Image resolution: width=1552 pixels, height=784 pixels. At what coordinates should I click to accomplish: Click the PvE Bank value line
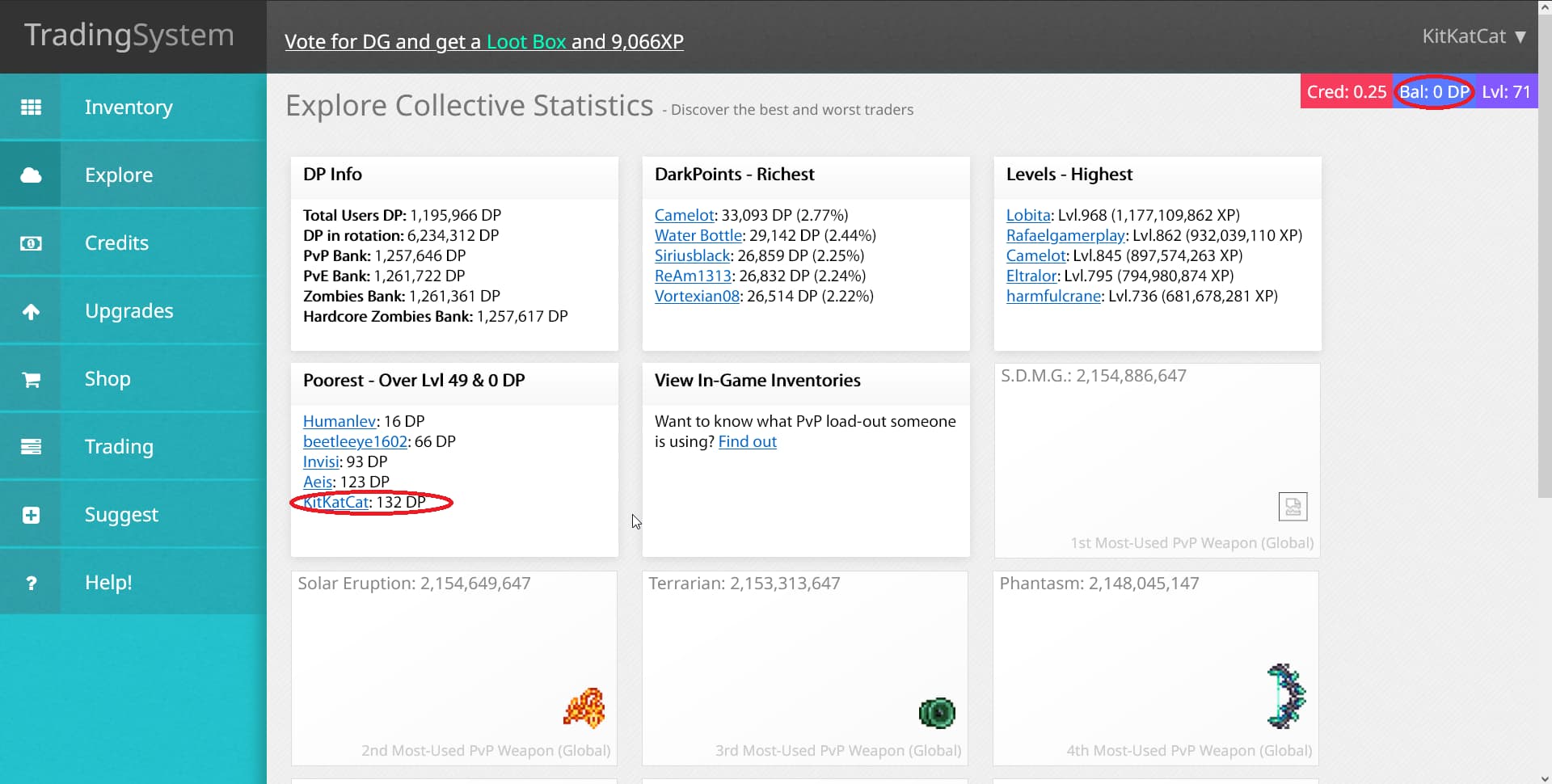click(x=384, y=276)
